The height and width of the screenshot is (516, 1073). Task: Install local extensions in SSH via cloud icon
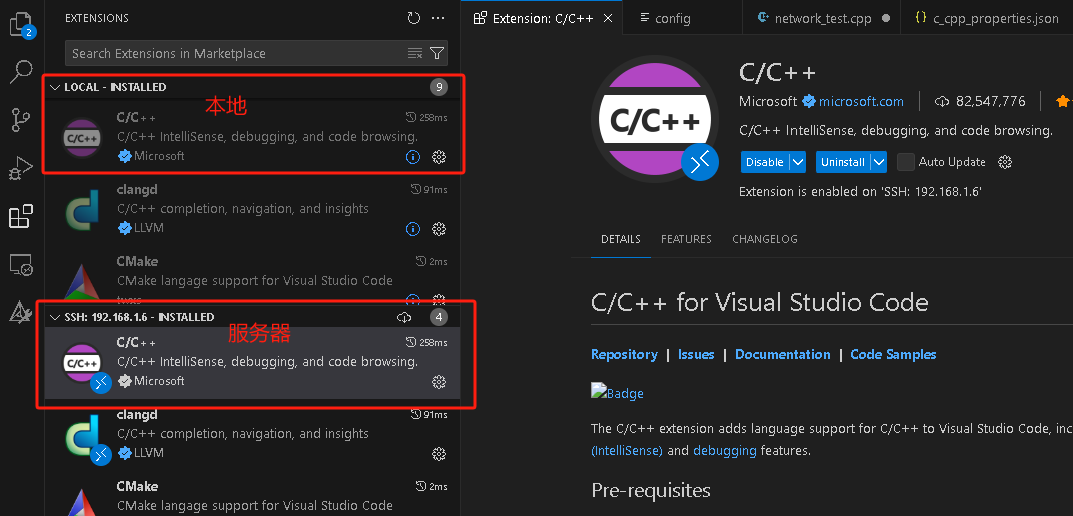pyautogui.click(x=404, y=317)
